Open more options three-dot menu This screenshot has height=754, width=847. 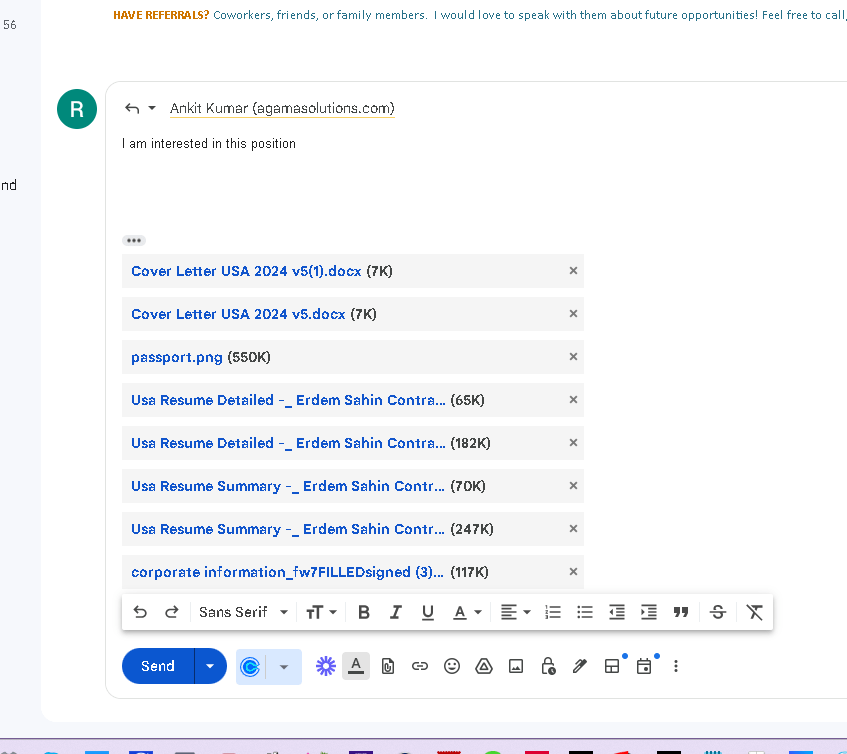tap(676, 666)
